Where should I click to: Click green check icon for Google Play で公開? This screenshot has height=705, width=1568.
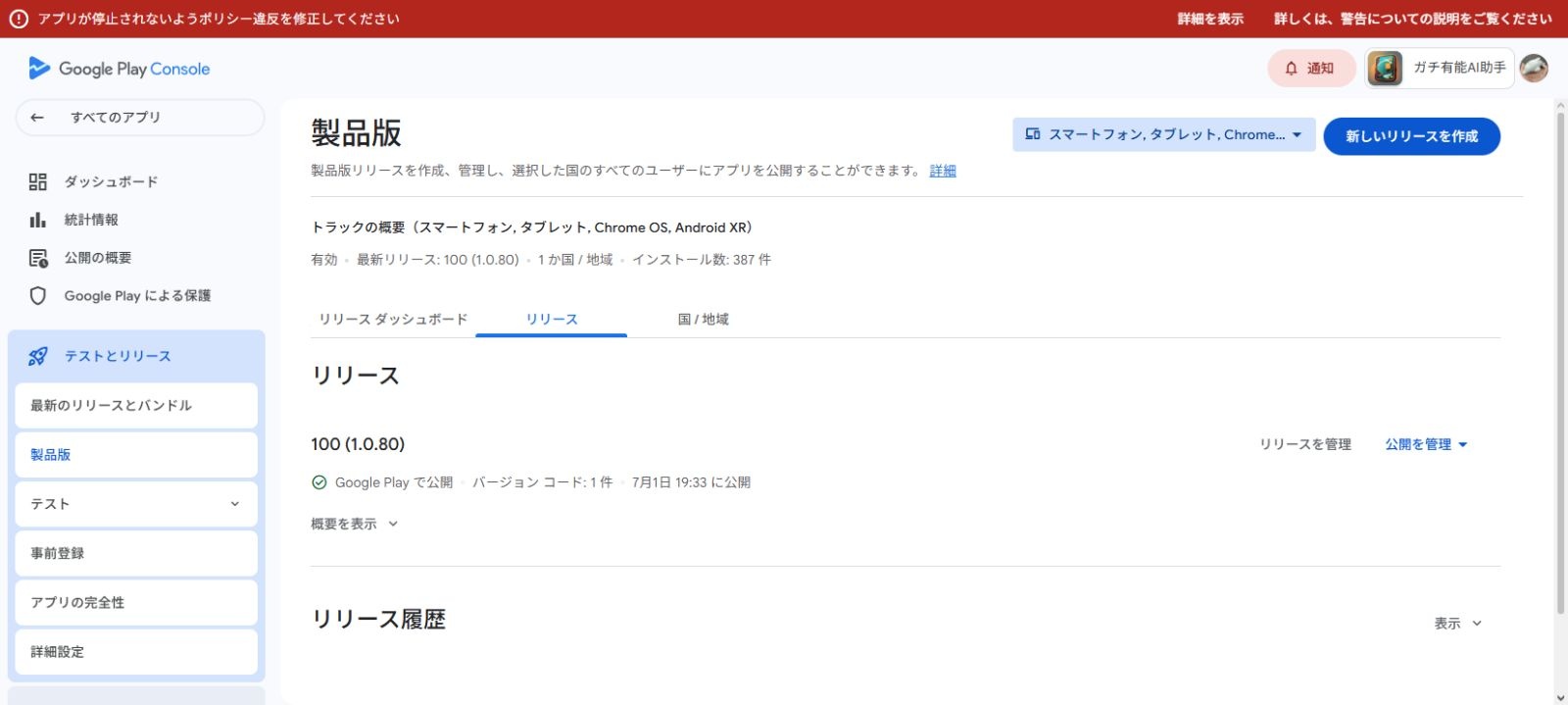click(318, 482)
